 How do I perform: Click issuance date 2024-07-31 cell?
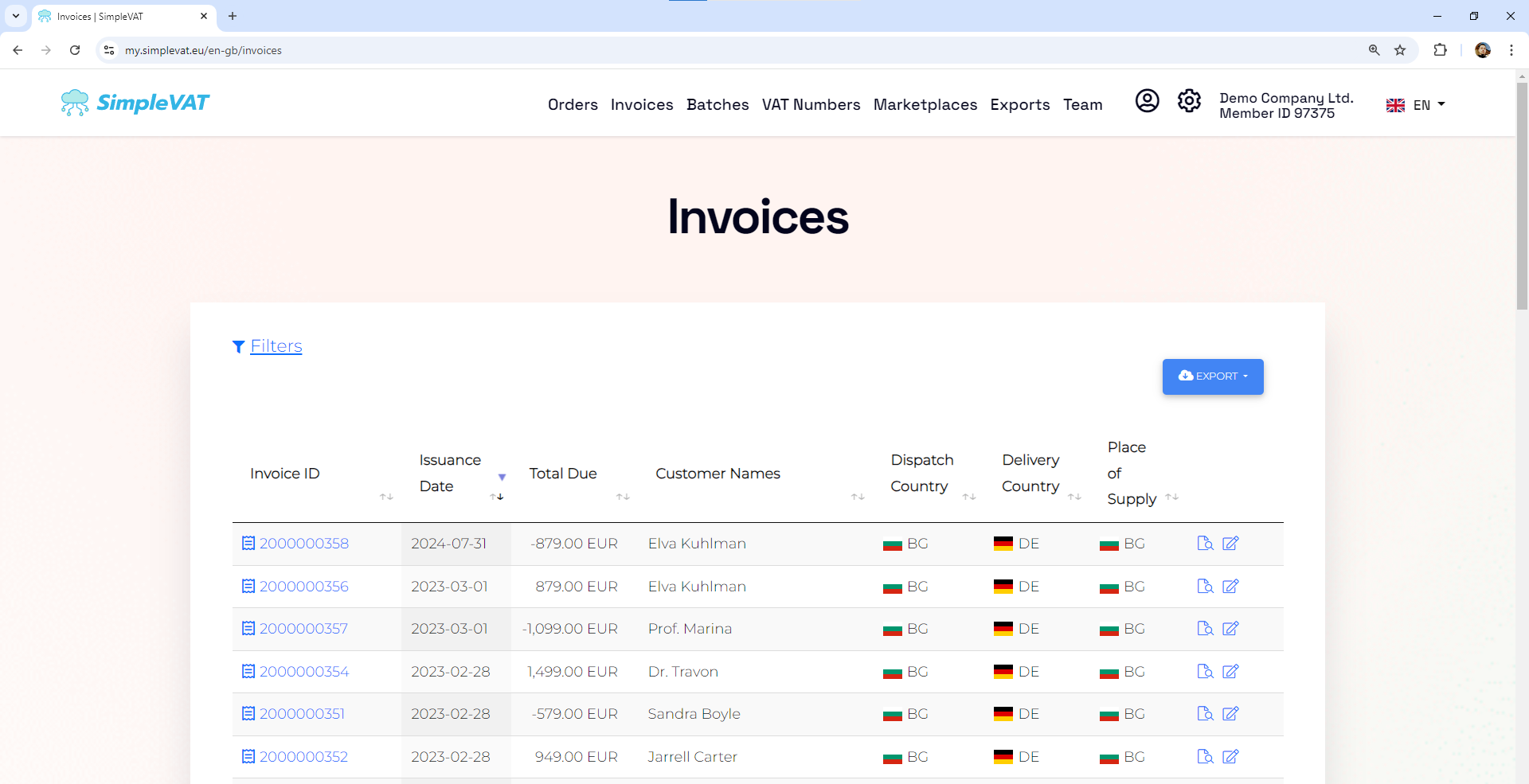[448, 544]
